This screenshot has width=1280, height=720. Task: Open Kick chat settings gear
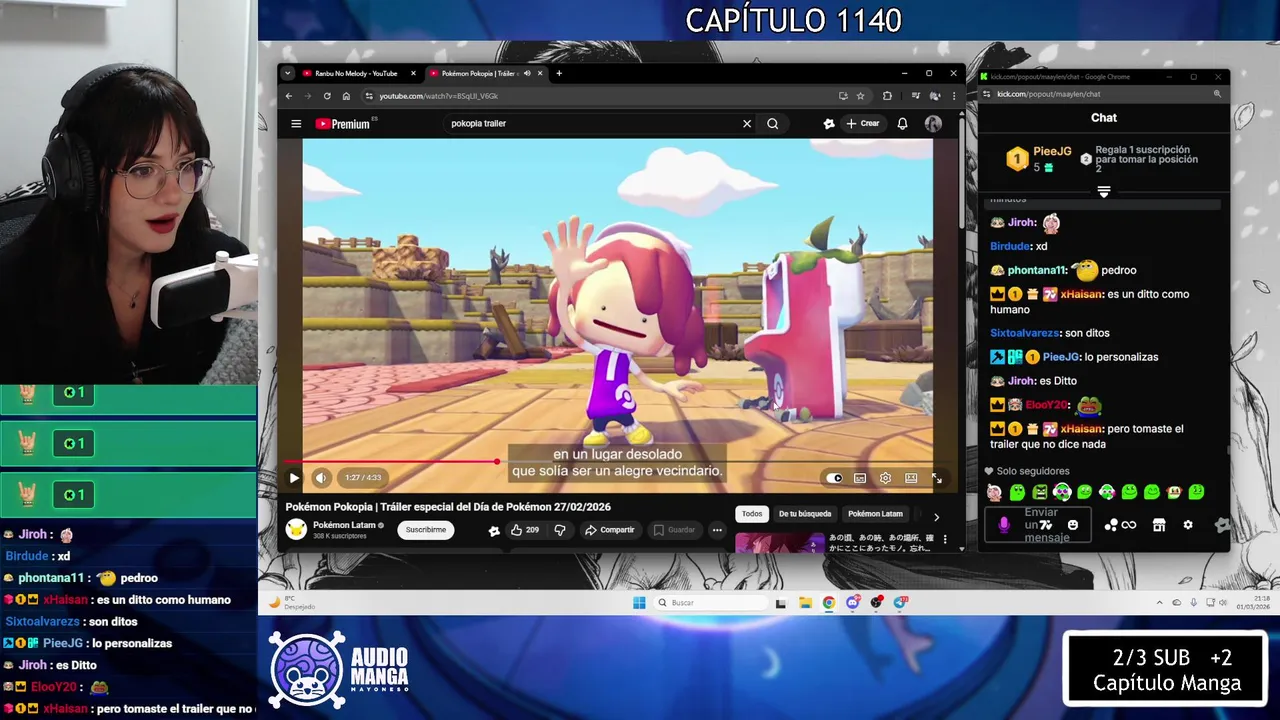point(1188,525)
